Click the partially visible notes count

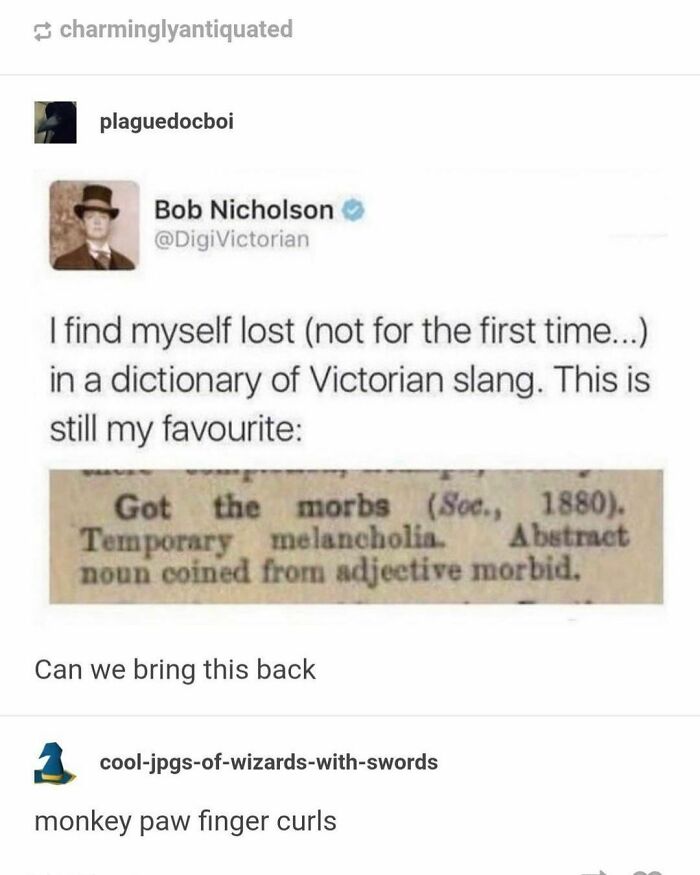coord(59,872)
